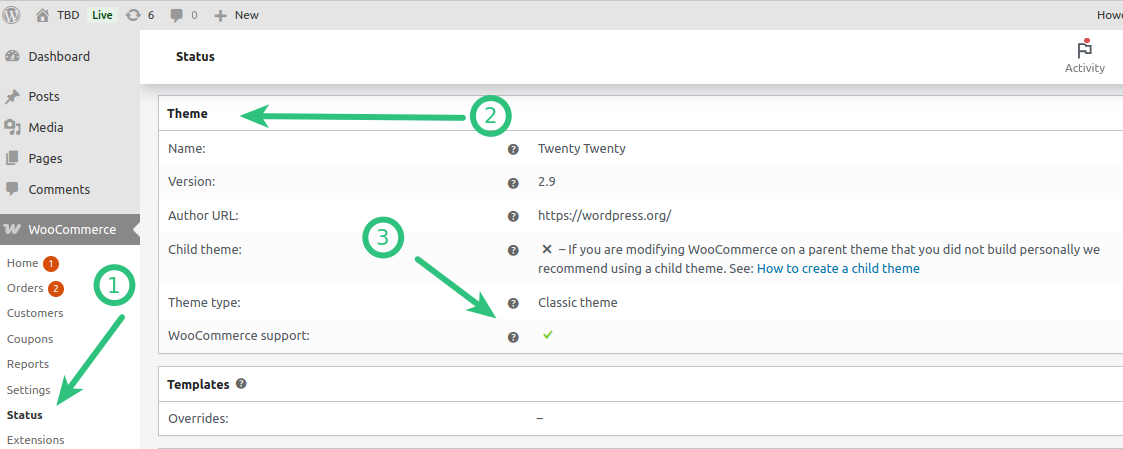Open the Activity flag panel

[x=1084, y=57]
